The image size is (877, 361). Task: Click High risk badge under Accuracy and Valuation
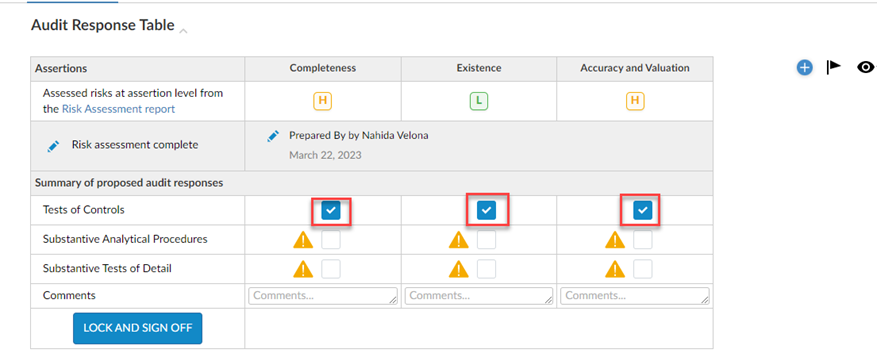[635, 101]
